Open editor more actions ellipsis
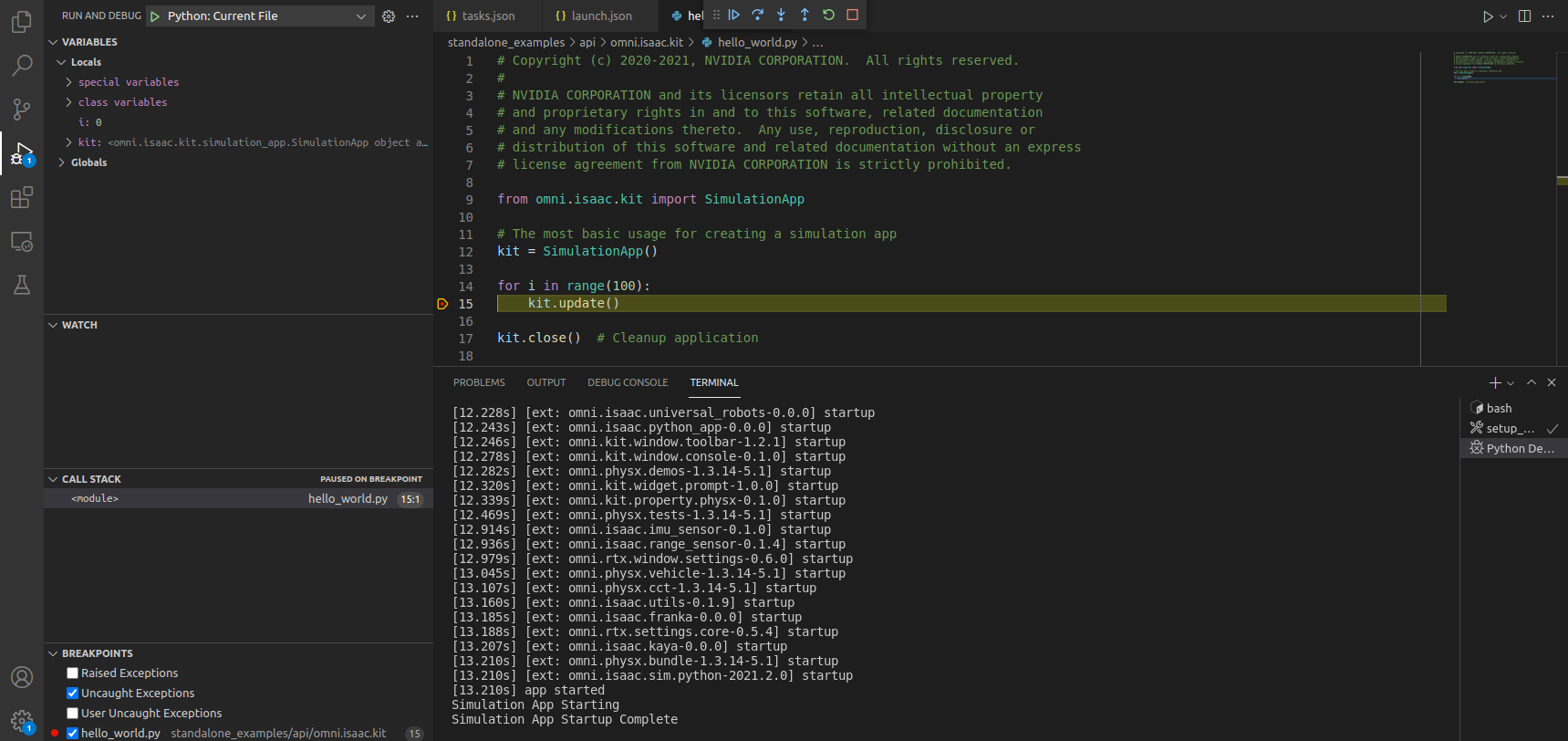 [1548, 16]
